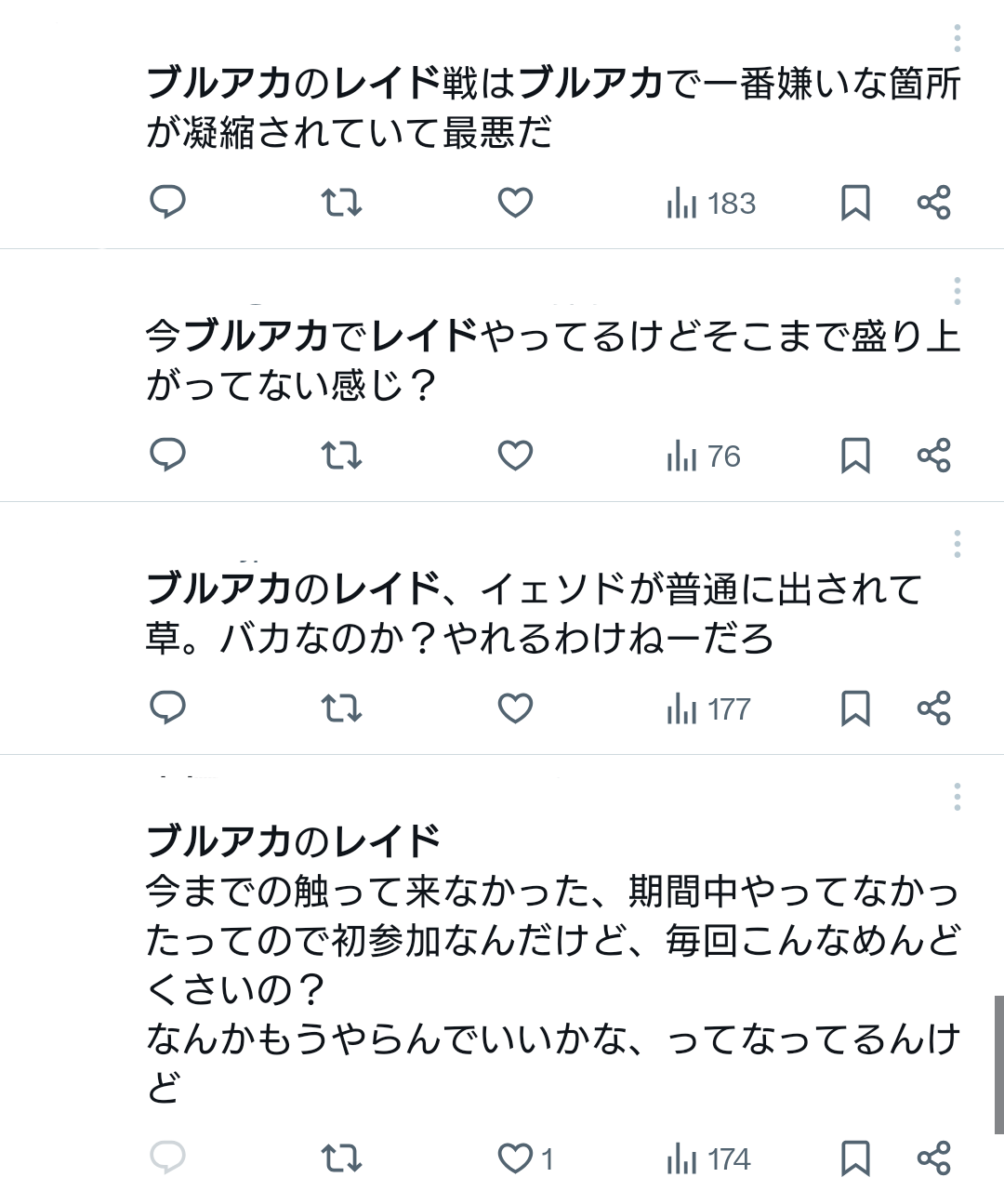1004x1204 pixels.
Task: Bookmark the tweet with 76 views
Action: 855,456
